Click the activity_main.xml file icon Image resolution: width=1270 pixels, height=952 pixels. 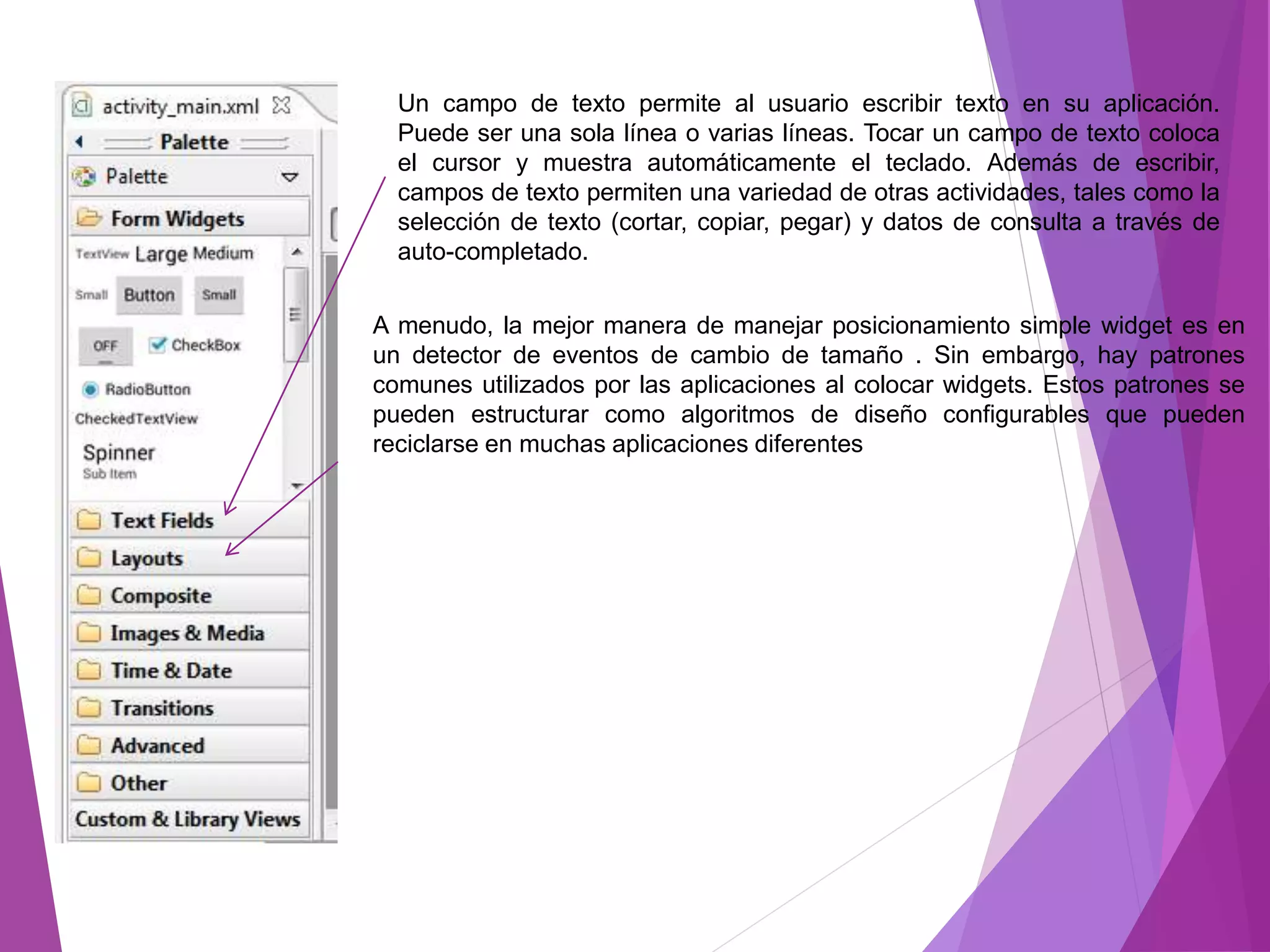(82, 105)
